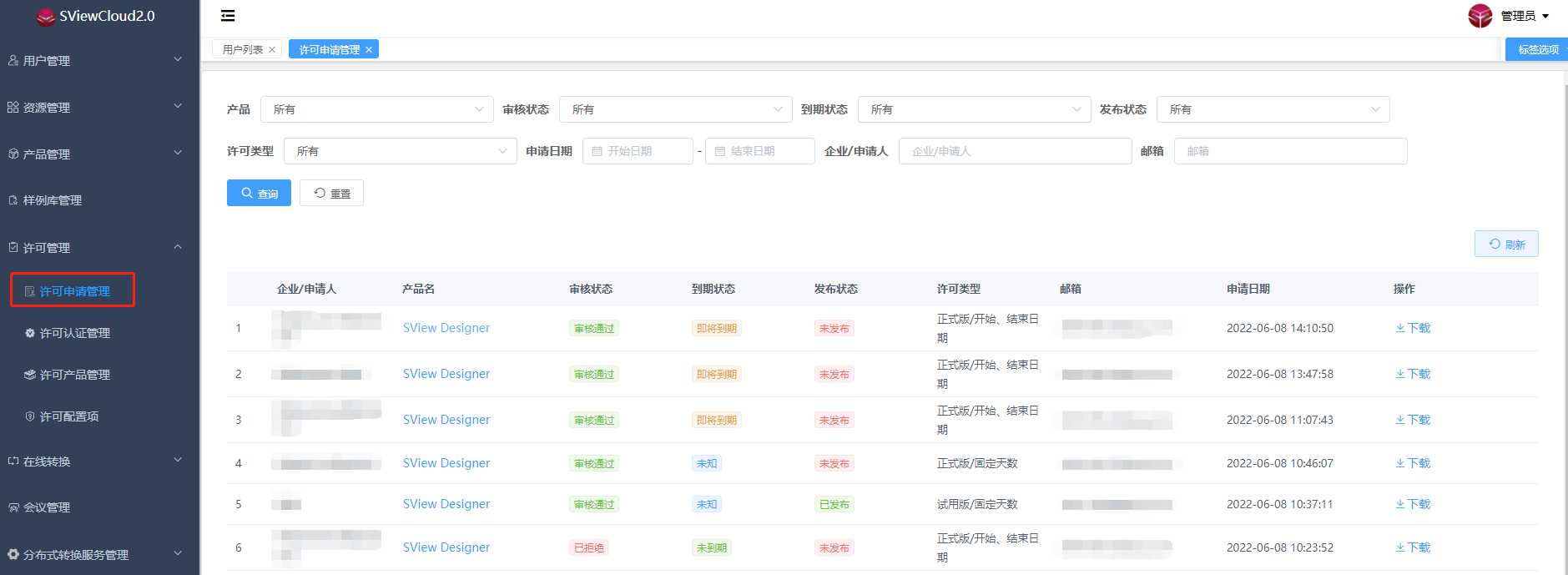Click the 已拒绝 status tag
The image size is (1568, 575).
pos(589,547)
